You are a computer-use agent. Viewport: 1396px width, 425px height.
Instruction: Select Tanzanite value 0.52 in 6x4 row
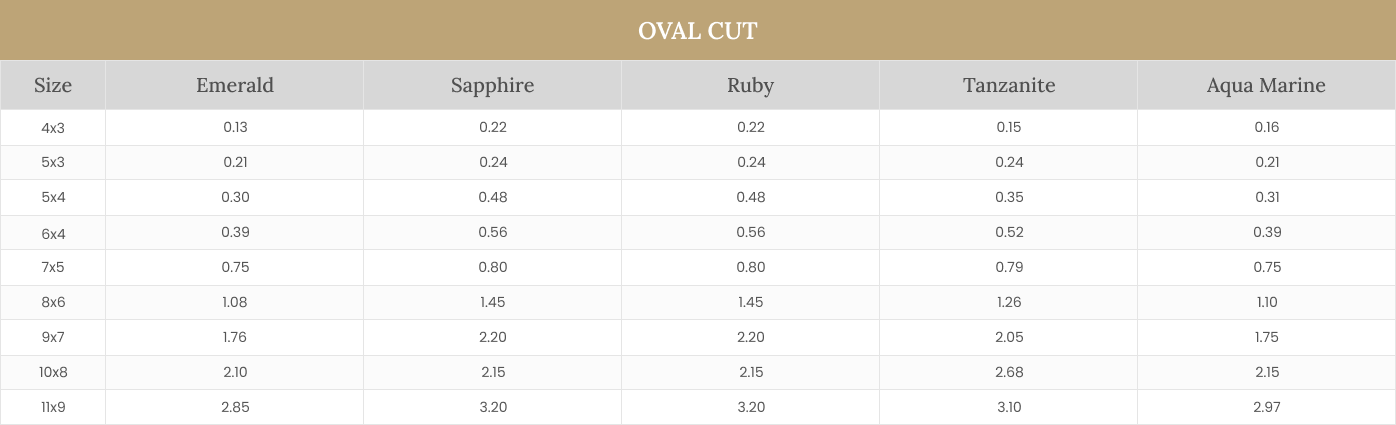tap(1009, 232)
